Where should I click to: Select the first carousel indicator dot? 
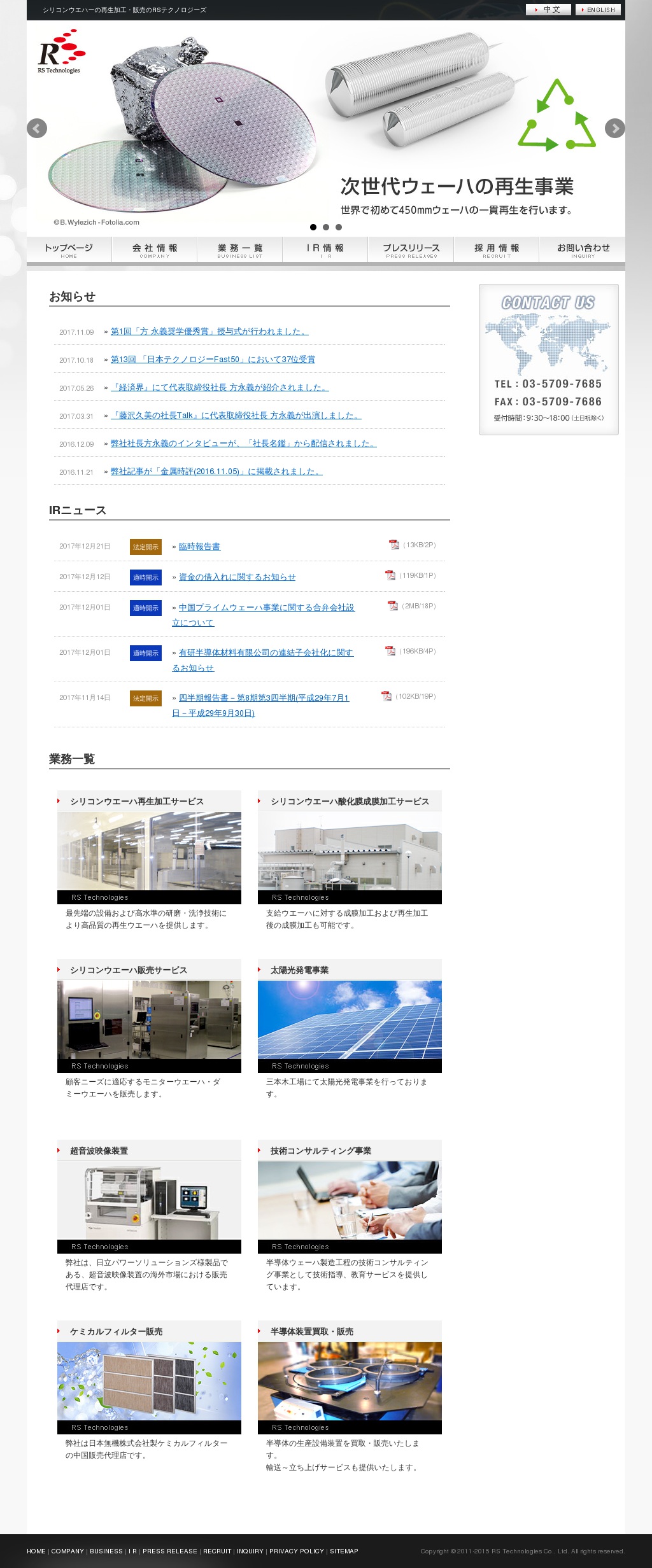pyautogui.click(x=313, y=227)
